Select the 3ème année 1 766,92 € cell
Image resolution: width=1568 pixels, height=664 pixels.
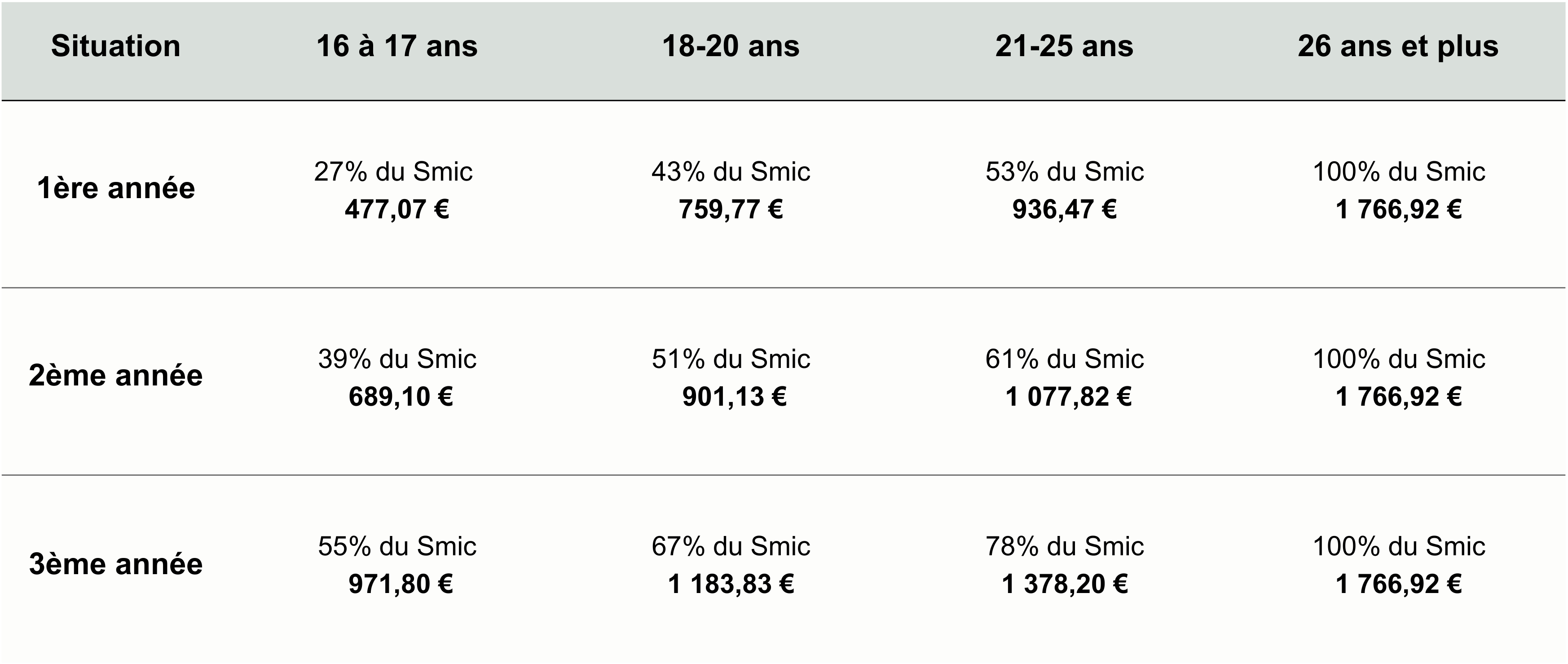pos(1398,584)
